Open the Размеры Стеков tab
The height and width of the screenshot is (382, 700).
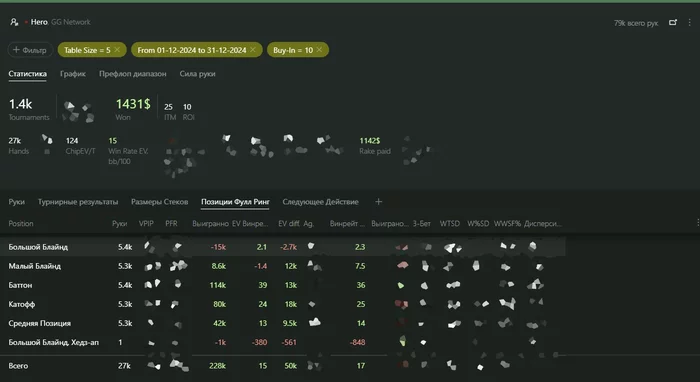[159, 202]
